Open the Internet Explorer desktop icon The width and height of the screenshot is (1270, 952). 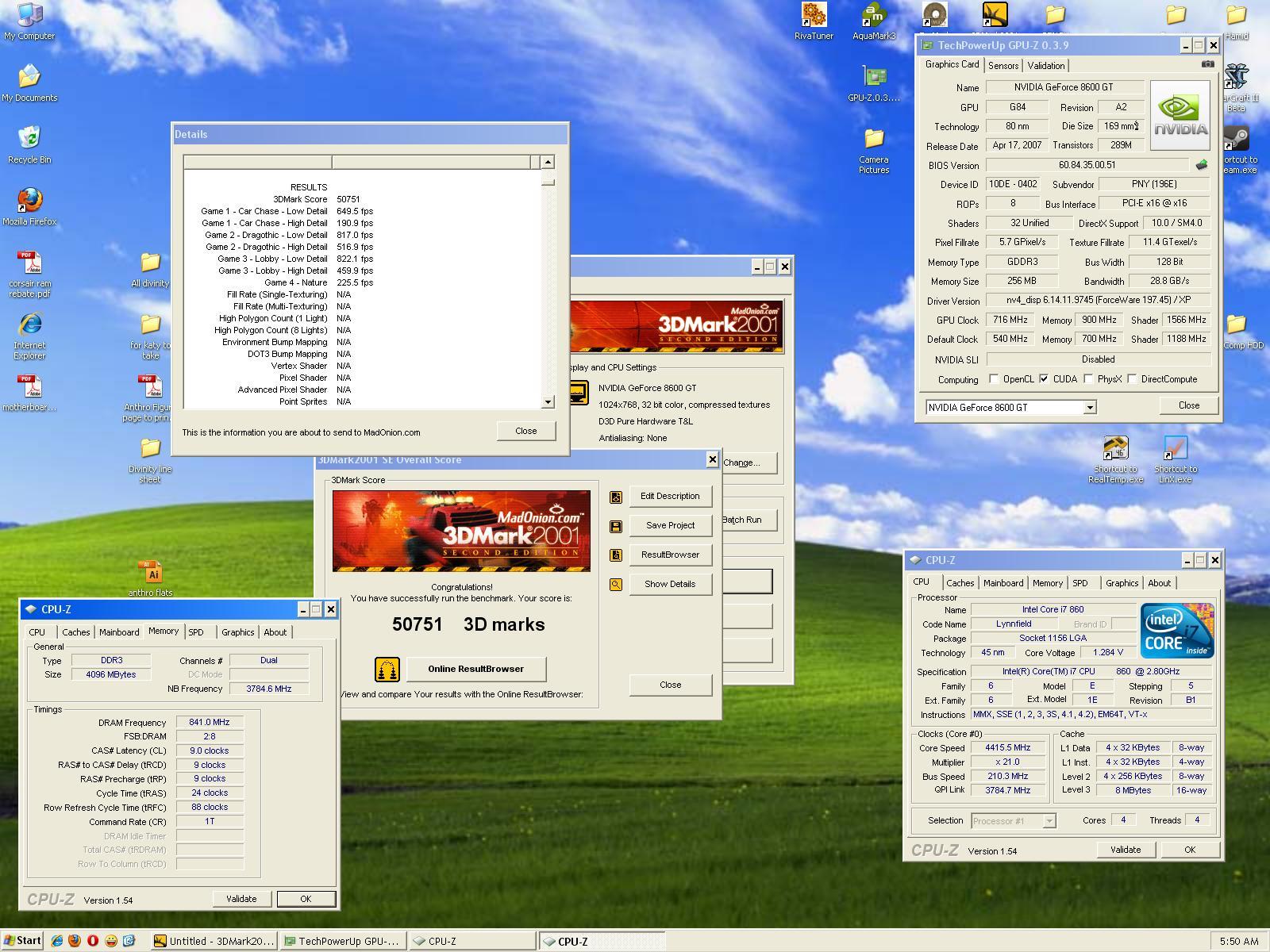[x=29, y=336]
